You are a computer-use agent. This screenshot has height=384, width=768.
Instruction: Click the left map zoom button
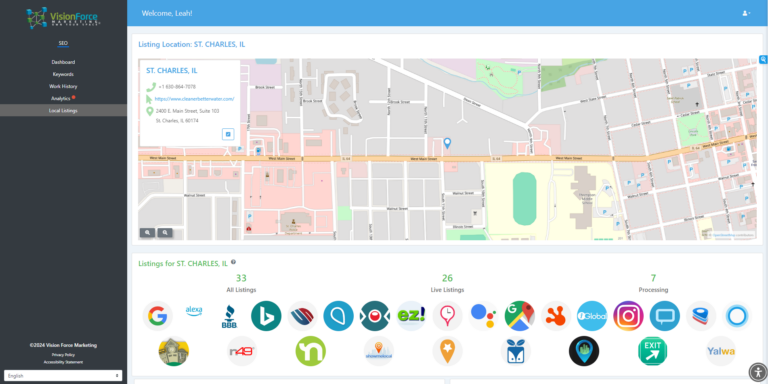(147, 233)
